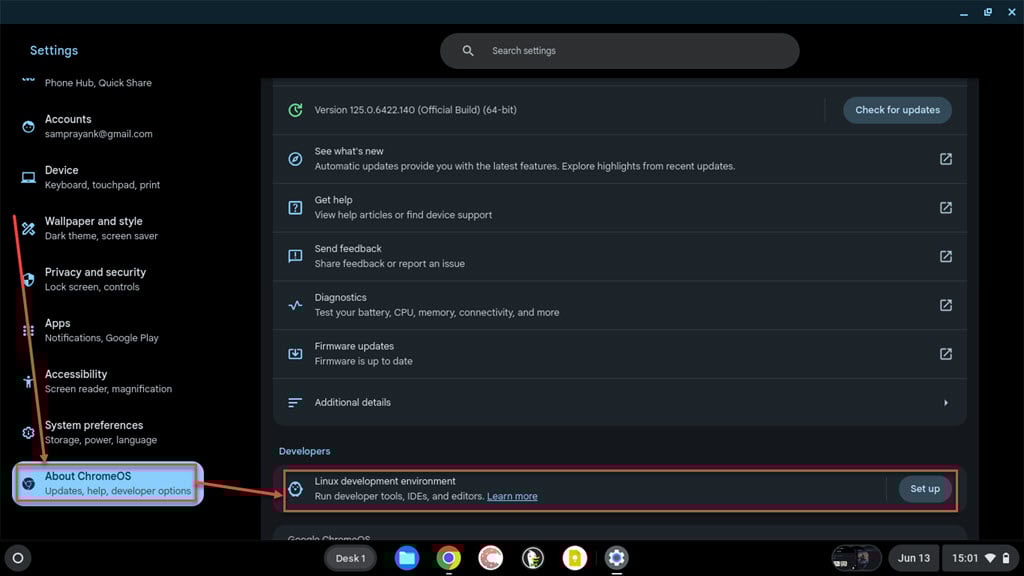Click the question mark icon beside Get help
Viewport: 1024px width, 576px height.
point(295,208)
